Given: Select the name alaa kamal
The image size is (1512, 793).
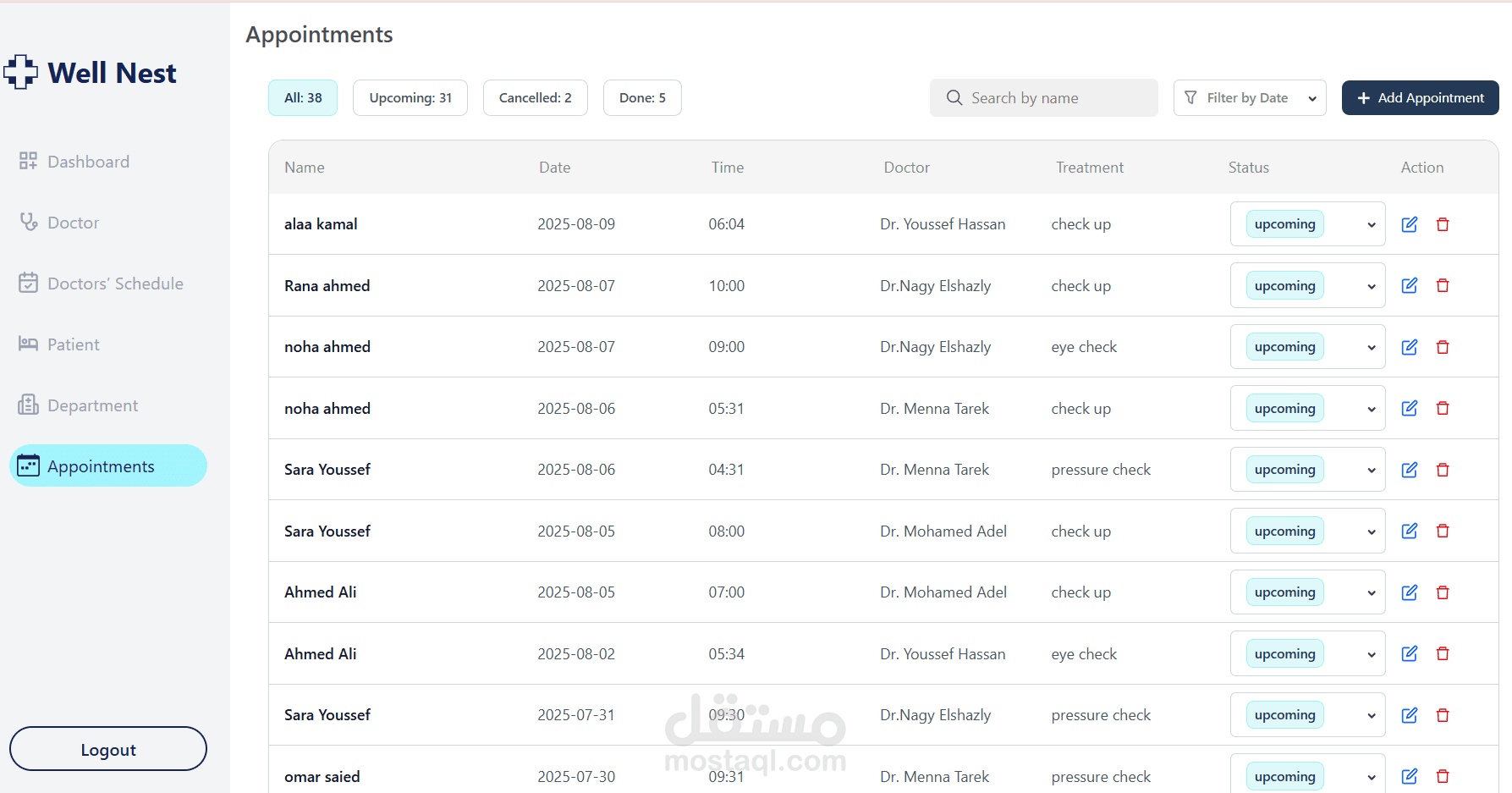Looking at the screenshot, I should 321,224.
